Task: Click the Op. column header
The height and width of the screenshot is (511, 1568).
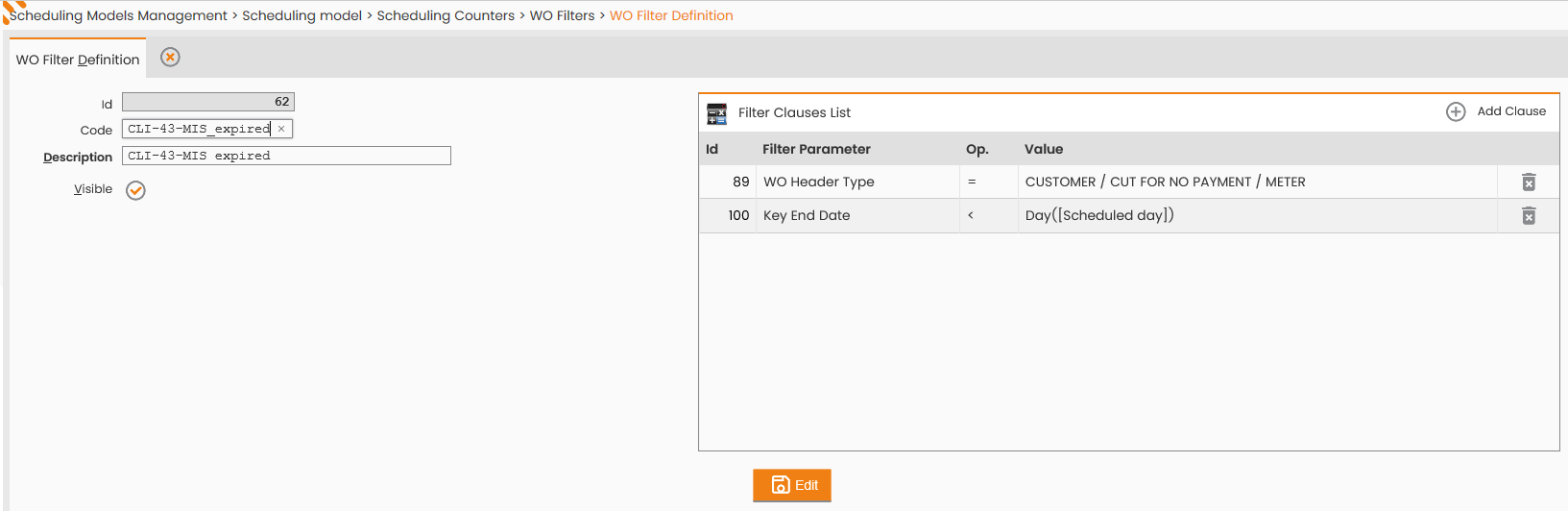Action: (977, 149)
